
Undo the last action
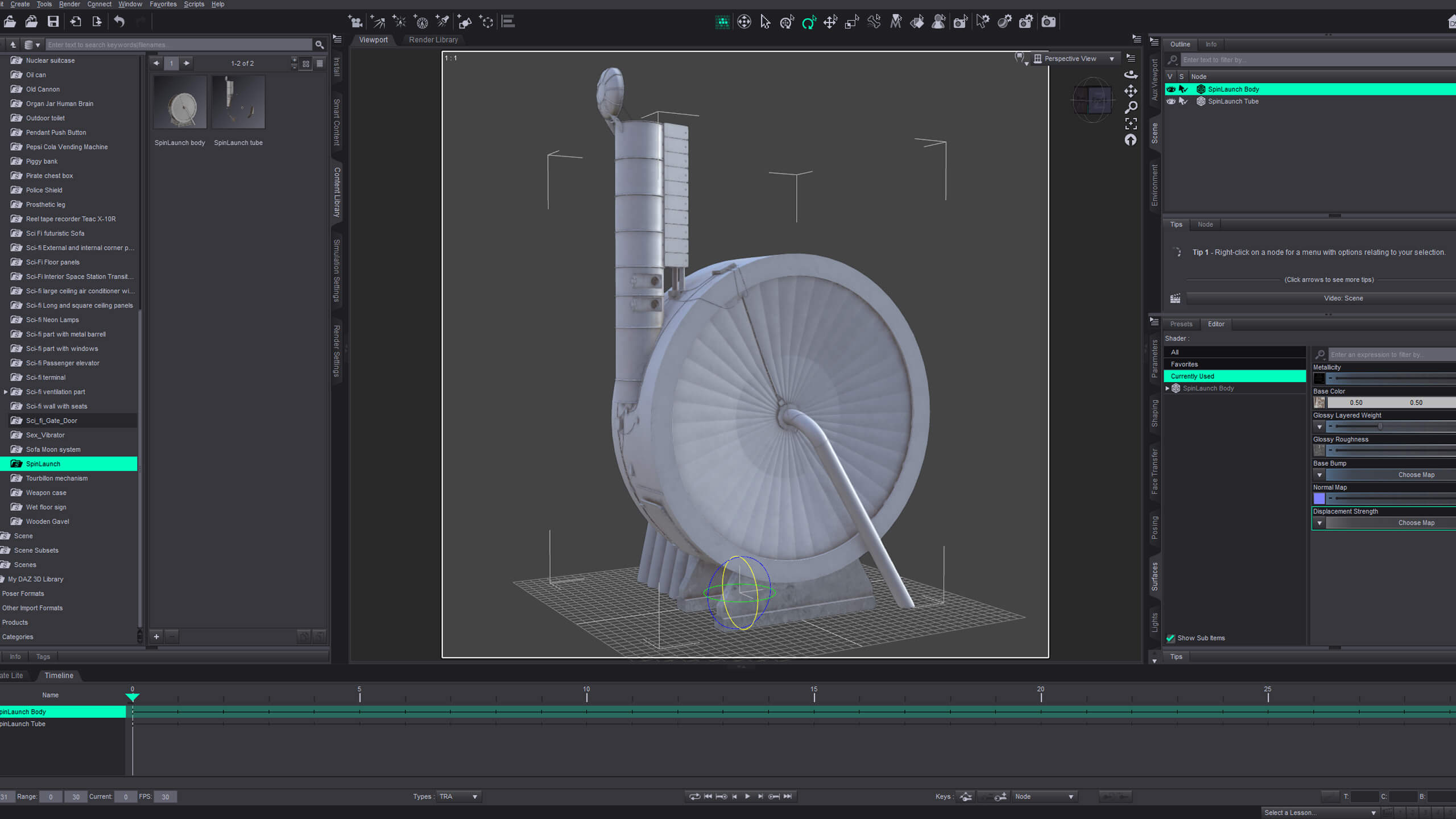[119, 22]
